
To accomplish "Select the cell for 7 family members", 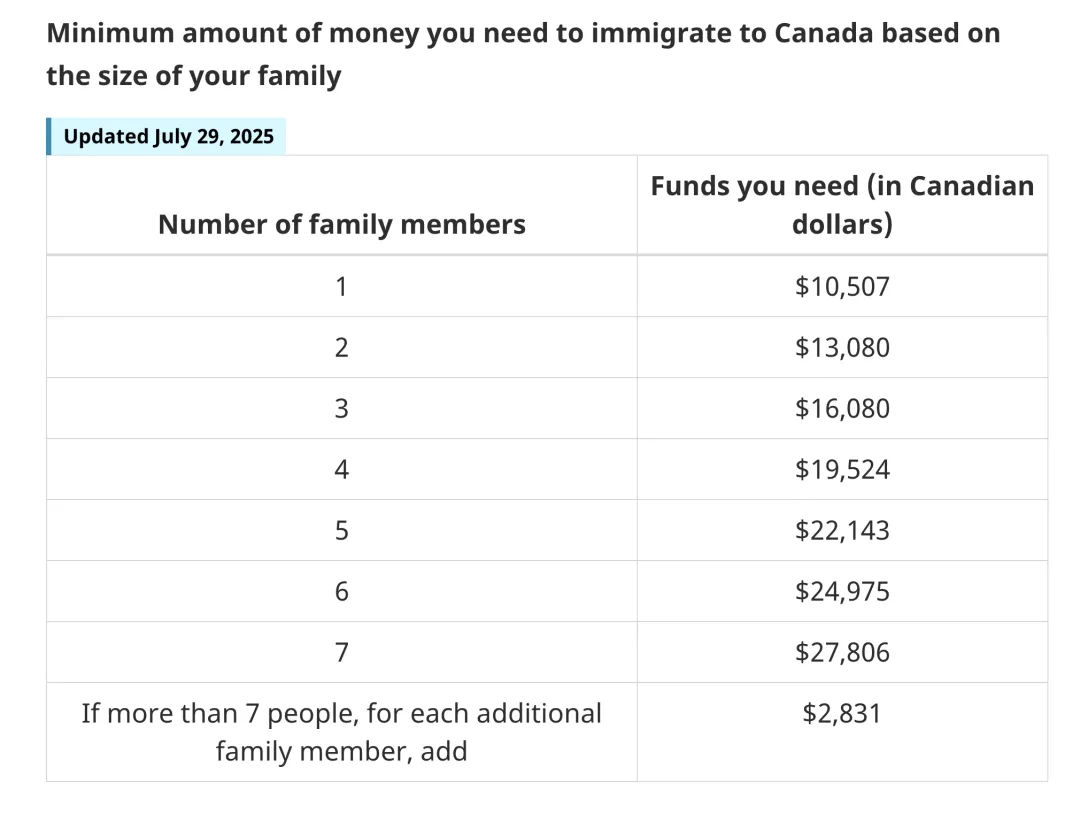I will click(341, 653).
